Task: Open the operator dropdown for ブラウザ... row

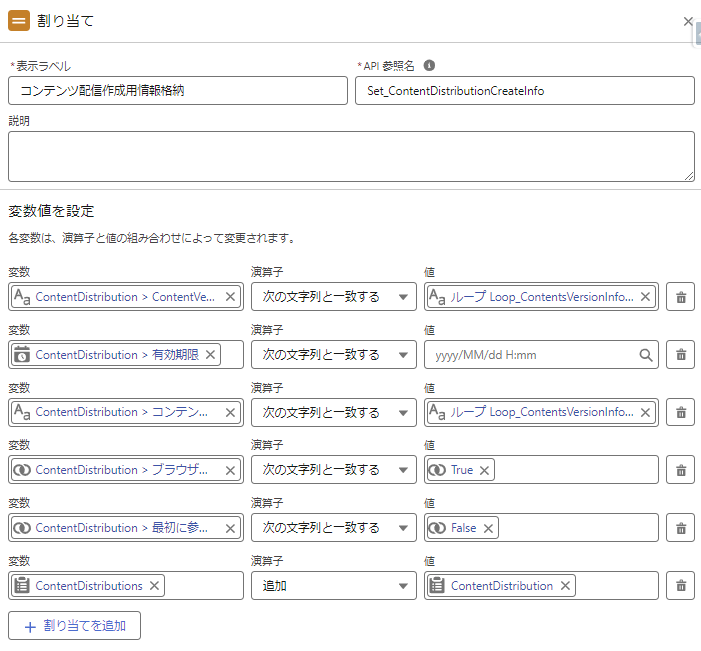Action: 334,470
